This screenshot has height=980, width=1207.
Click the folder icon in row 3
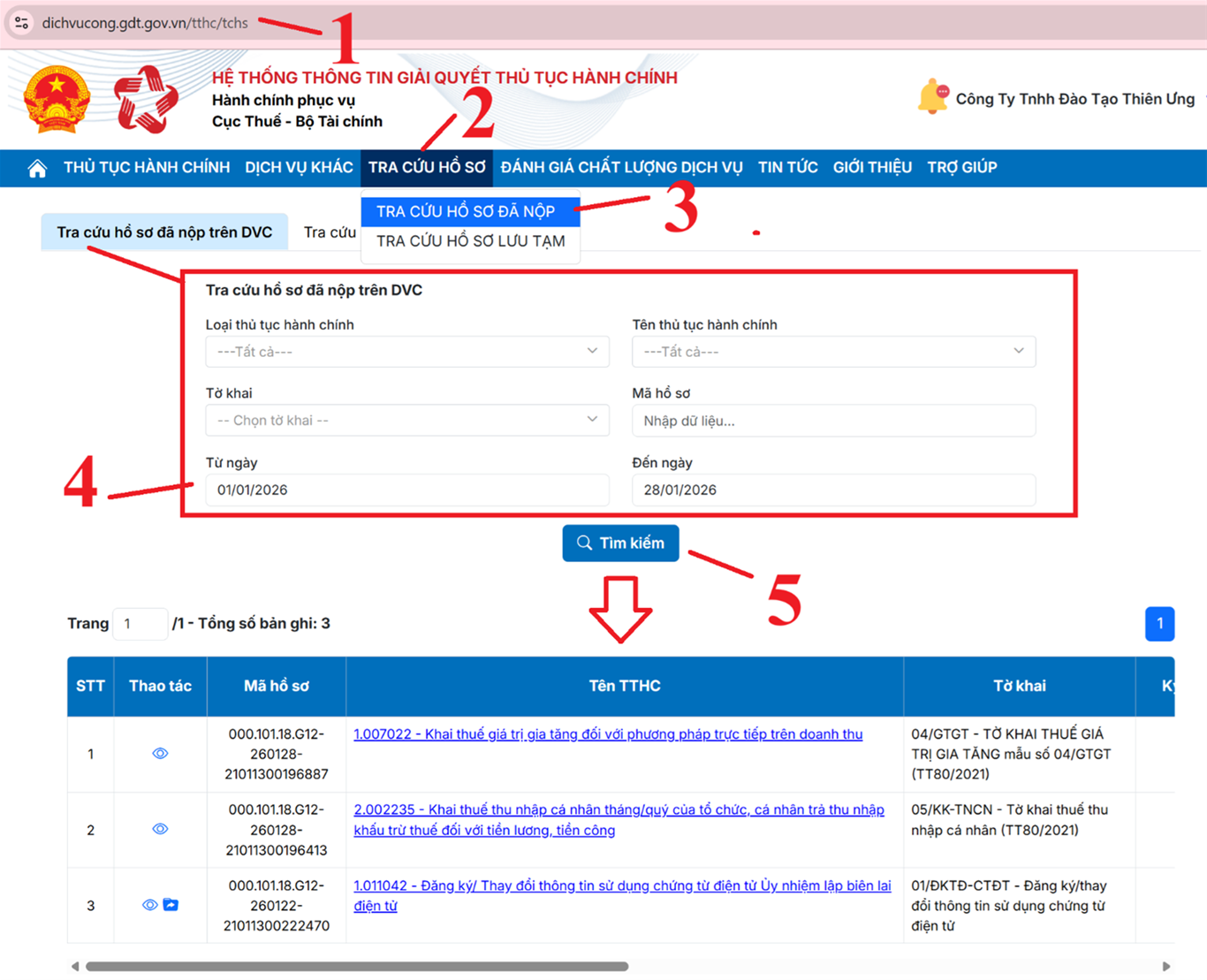pyautogui.click(x=171, y=905)
